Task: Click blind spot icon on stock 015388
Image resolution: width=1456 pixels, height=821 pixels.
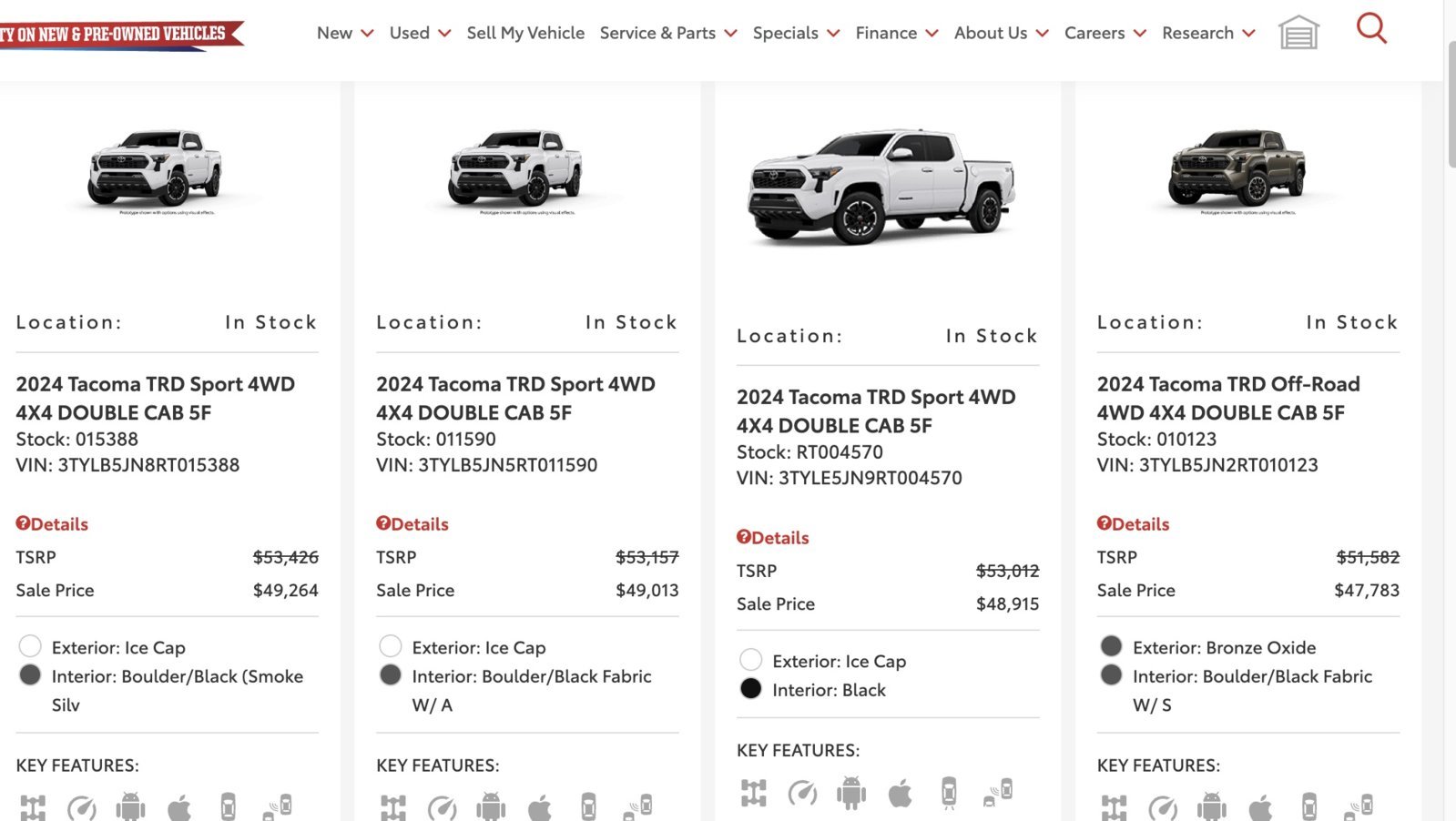Action: (x=278, y=806)
